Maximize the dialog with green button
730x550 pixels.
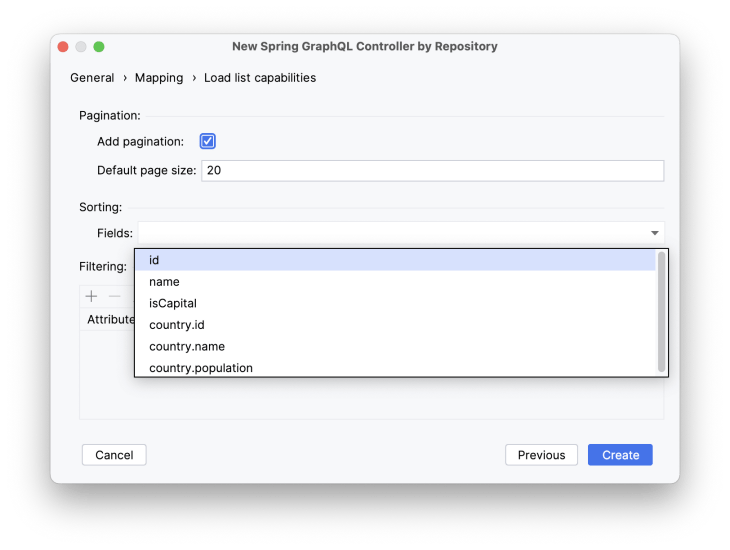(x=99, y=47)
